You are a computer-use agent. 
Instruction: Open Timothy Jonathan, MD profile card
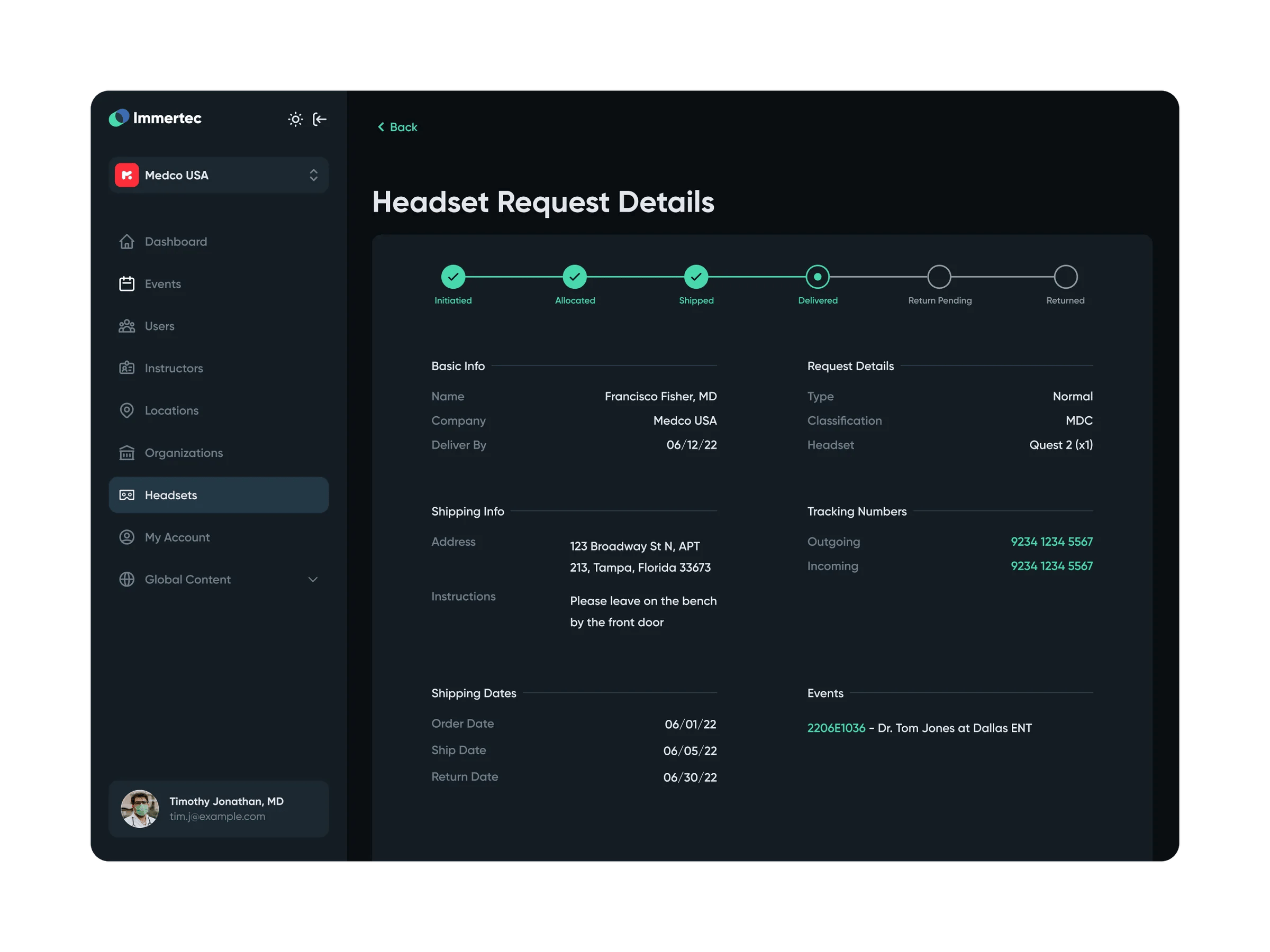(x=218, y=809)
